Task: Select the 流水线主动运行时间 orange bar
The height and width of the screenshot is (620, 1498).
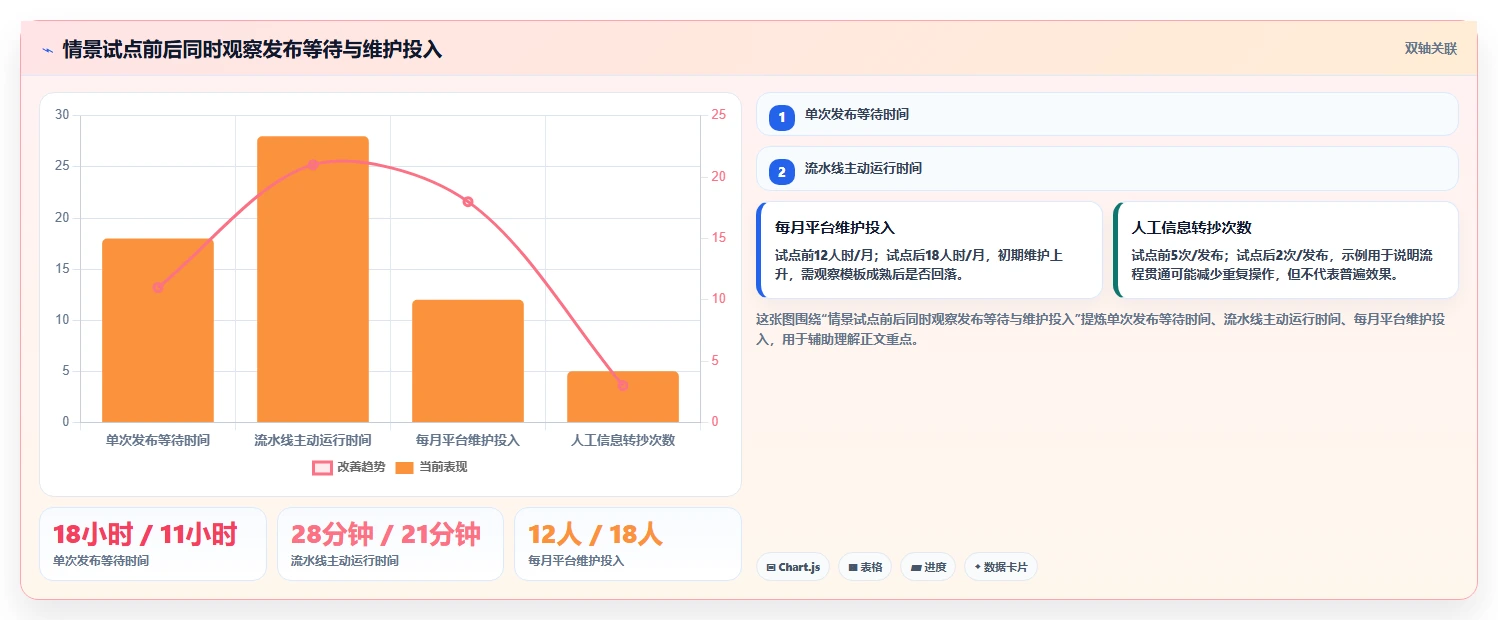Action: click(313, 279)
